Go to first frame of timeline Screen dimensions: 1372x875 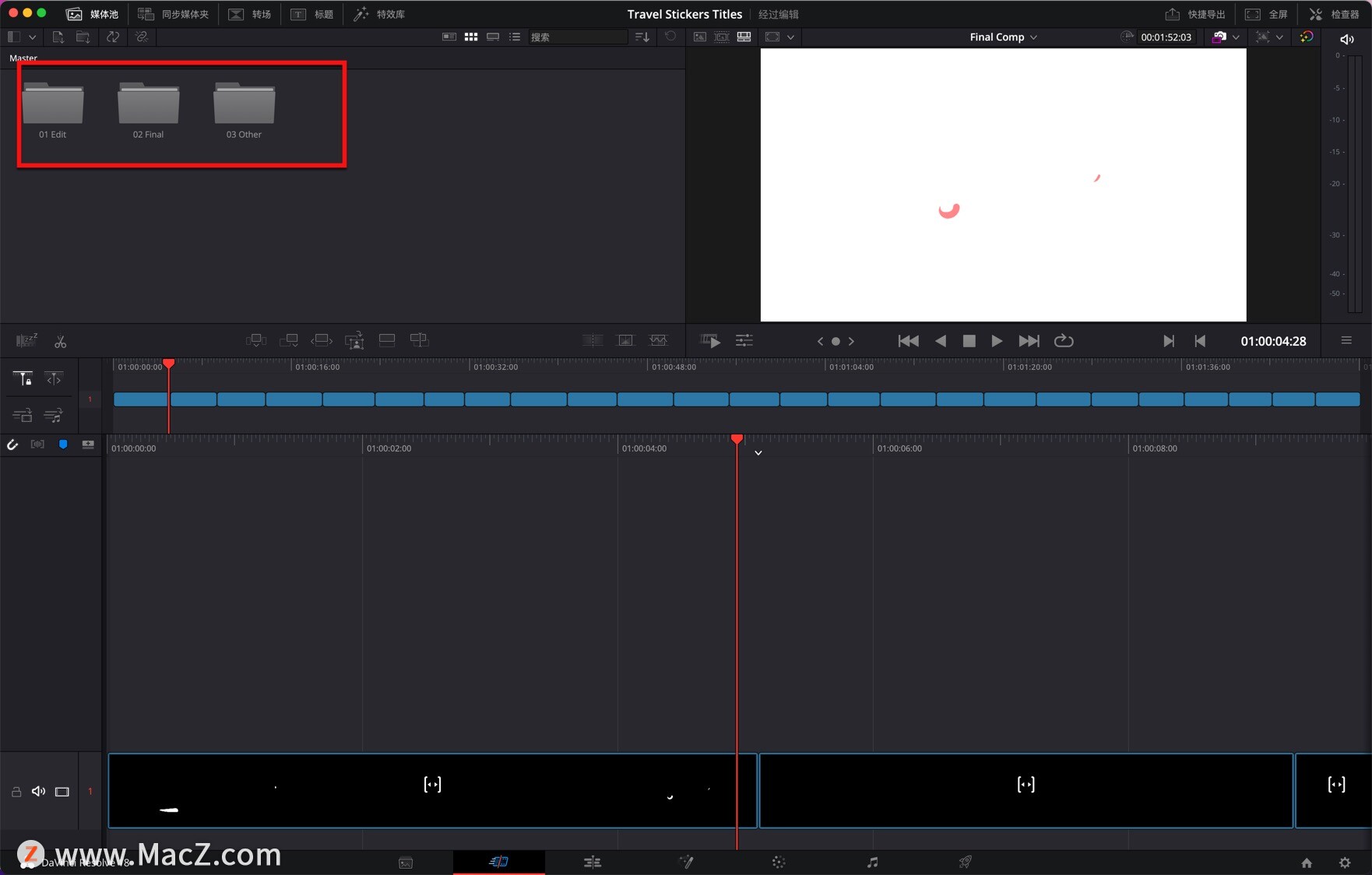pos(908,341)
